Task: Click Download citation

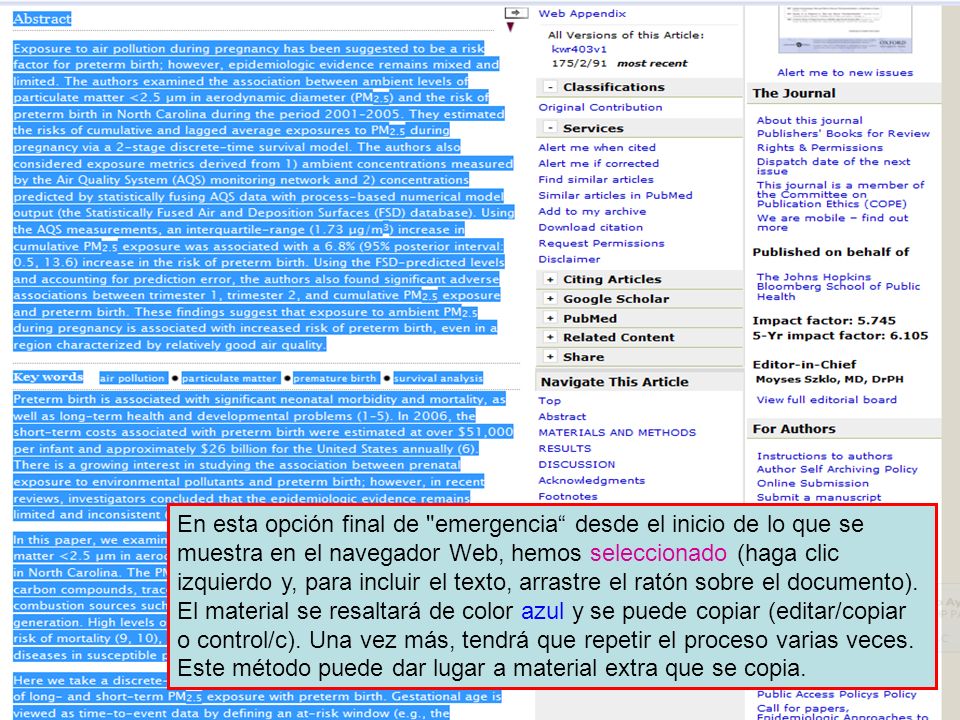Action: (x=590, y=227)
